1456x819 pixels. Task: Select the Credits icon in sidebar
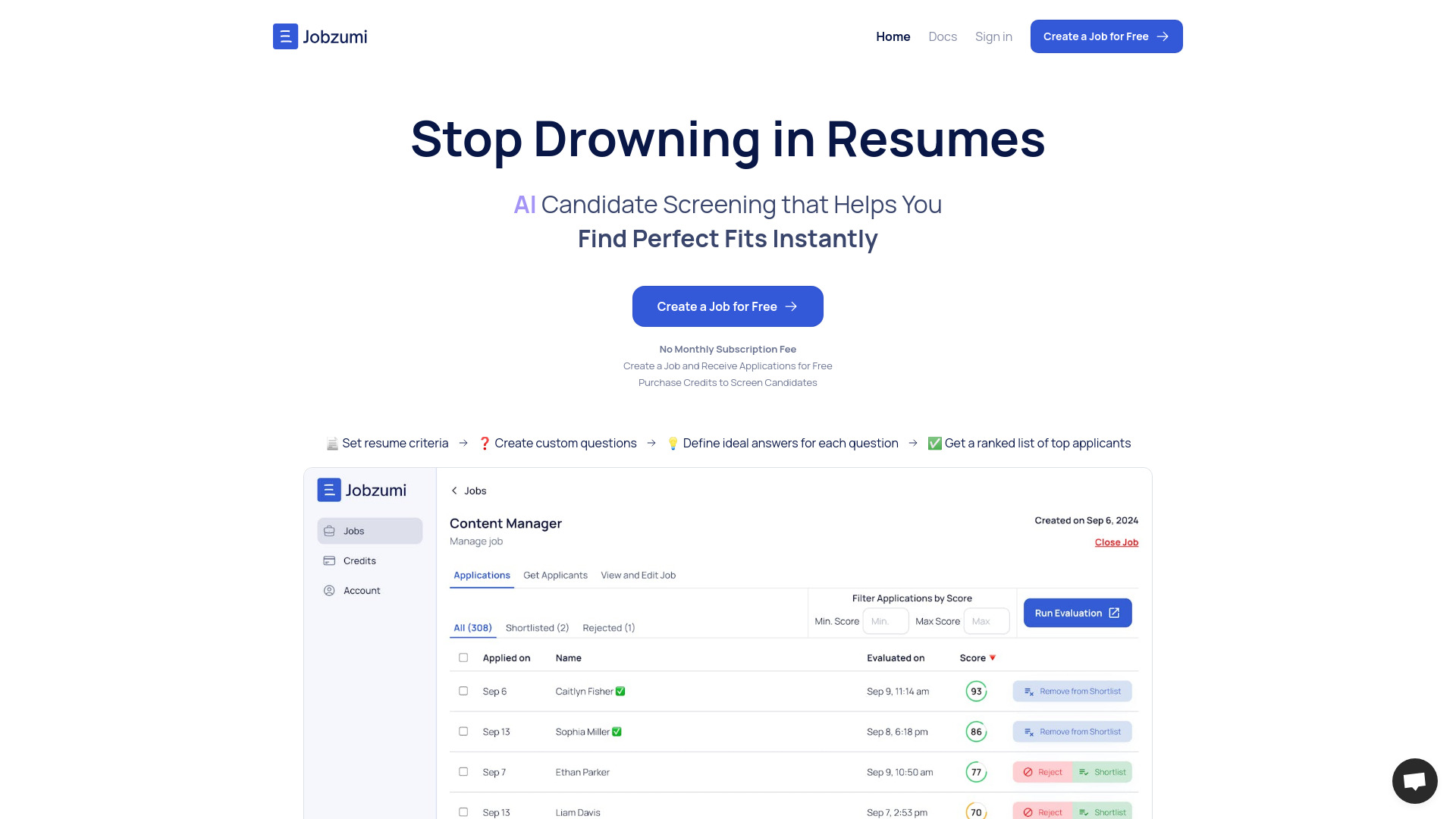coord(329,560)
